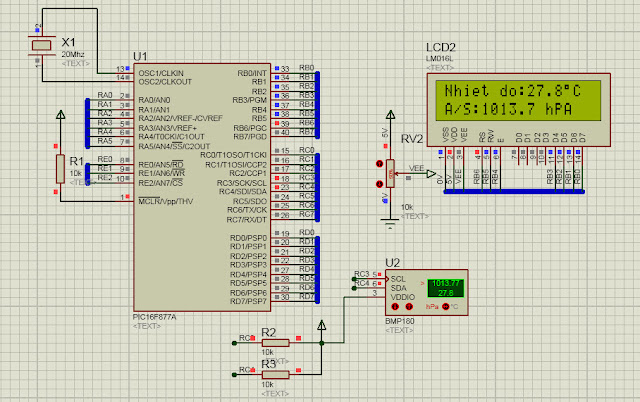Click the R2 reference label
This screenshot has width=640, height=402.
(x=269, y=333)
